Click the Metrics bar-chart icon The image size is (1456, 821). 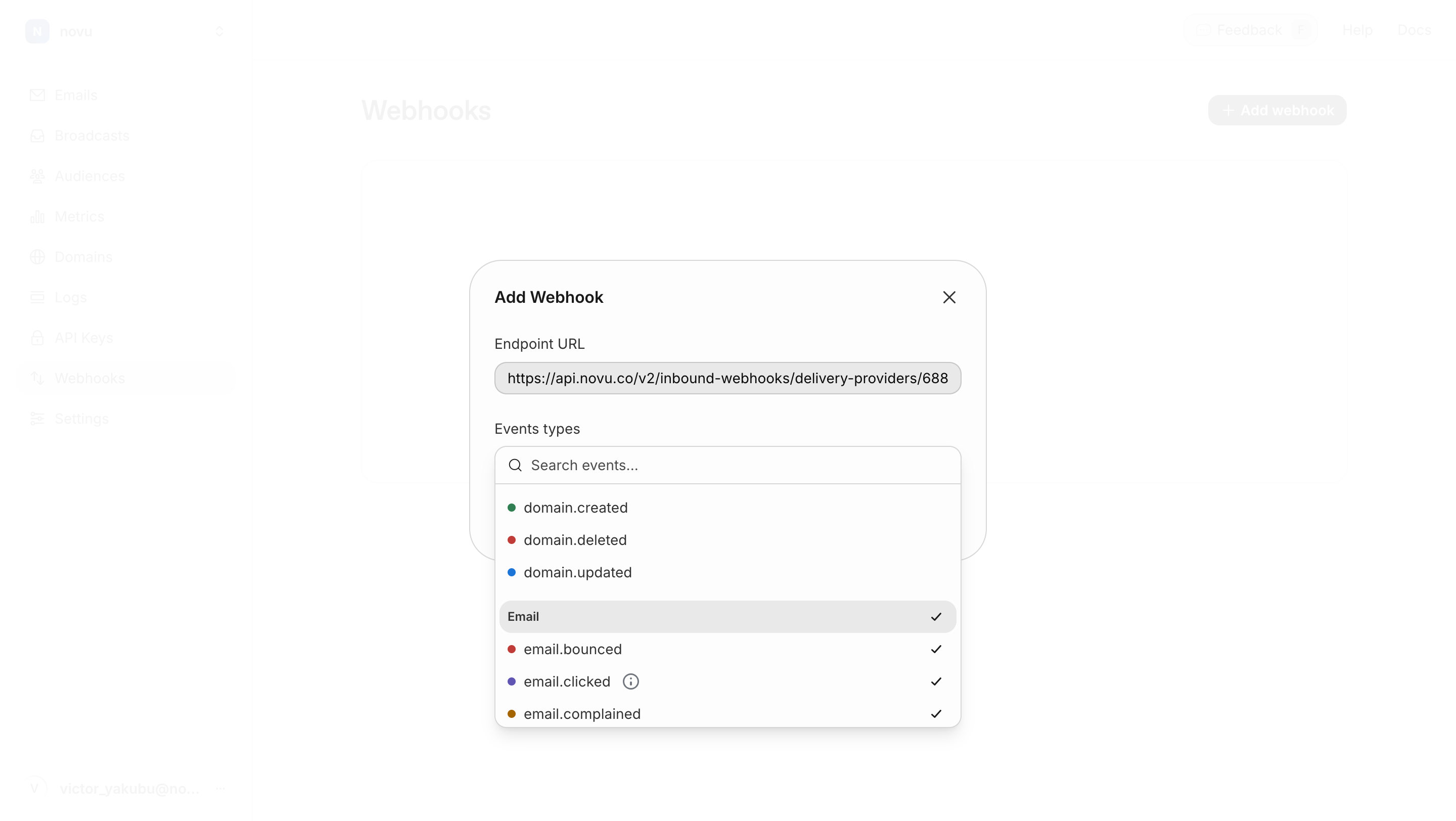[37, 216]
